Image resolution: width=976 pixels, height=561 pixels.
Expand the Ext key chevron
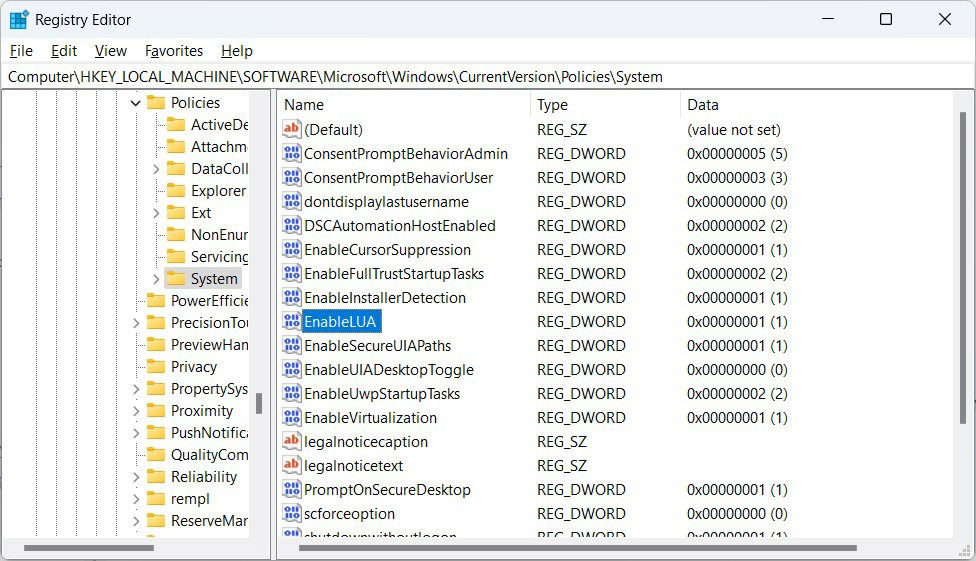tap(156, 213)
